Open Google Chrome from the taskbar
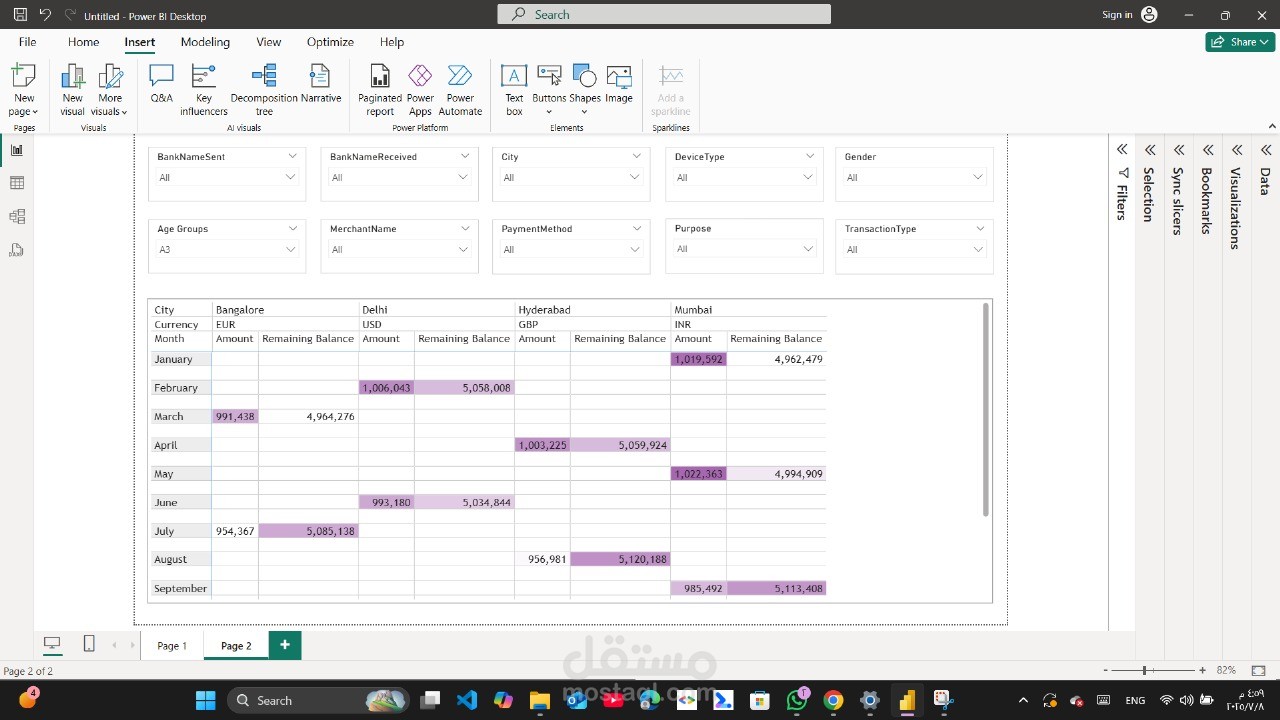Viewport: 1280px width, 720px height. pos(833,700)
